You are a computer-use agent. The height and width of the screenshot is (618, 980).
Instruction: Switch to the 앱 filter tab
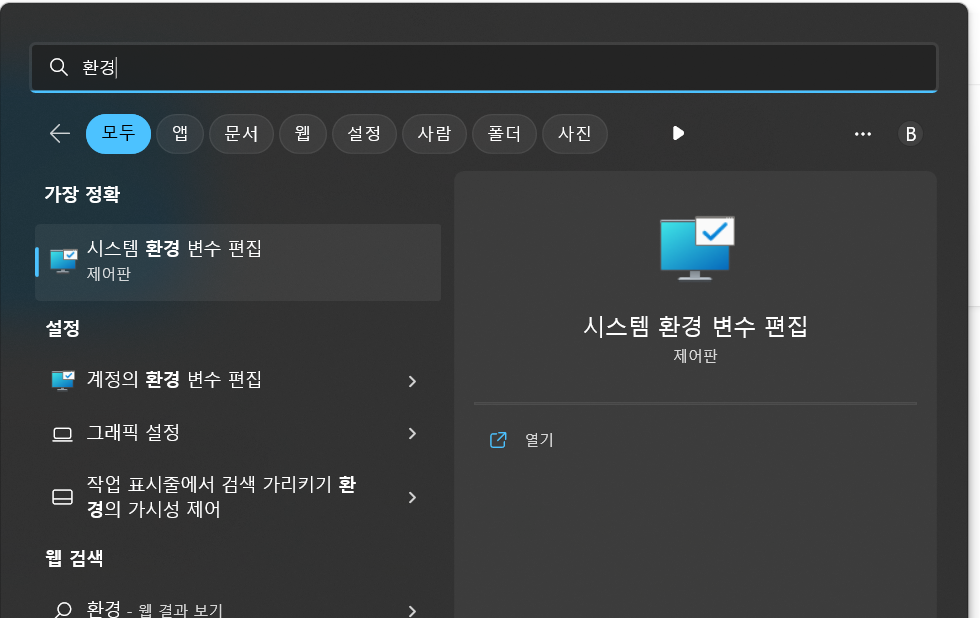(180, 133)
